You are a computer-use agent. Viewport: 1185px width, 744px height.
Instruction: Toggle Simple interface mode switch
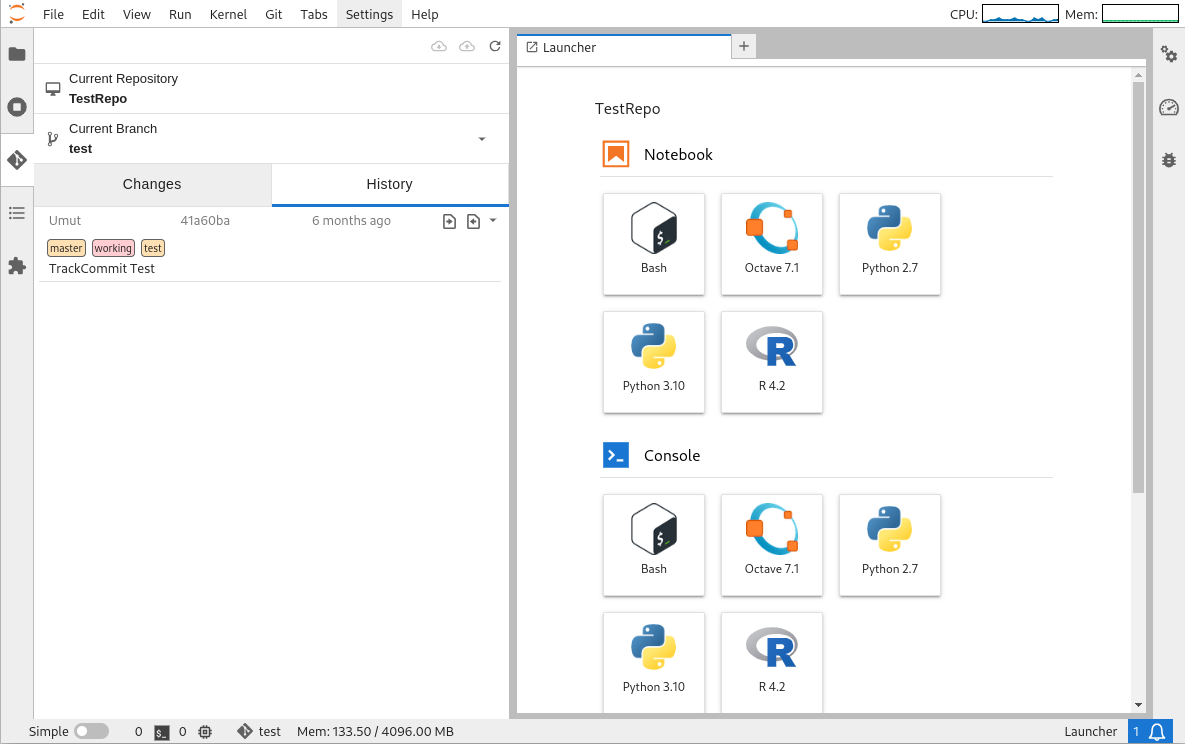(x=92, y=732)
